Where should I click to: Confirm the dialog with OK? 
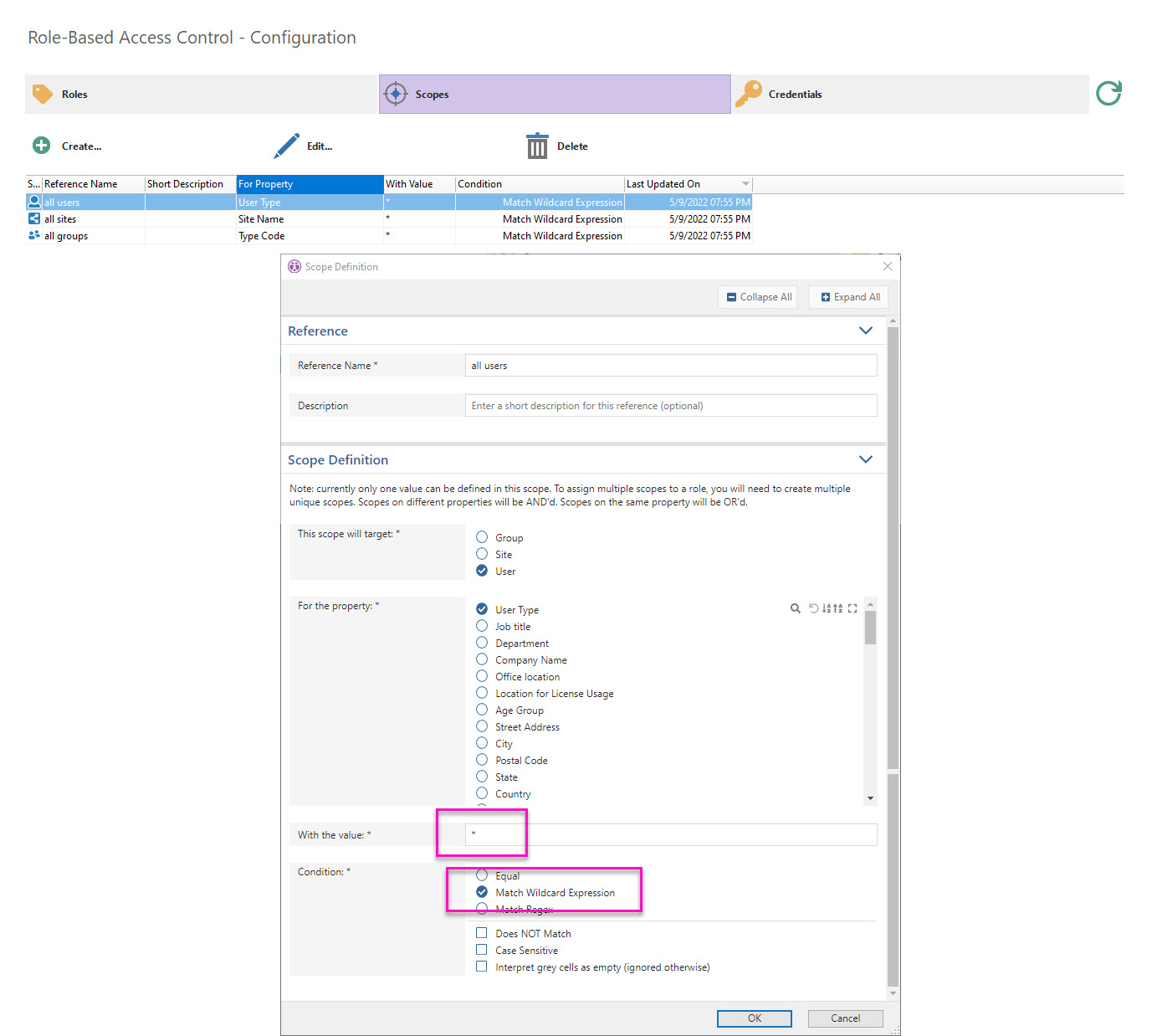[x=754, y=1018]
